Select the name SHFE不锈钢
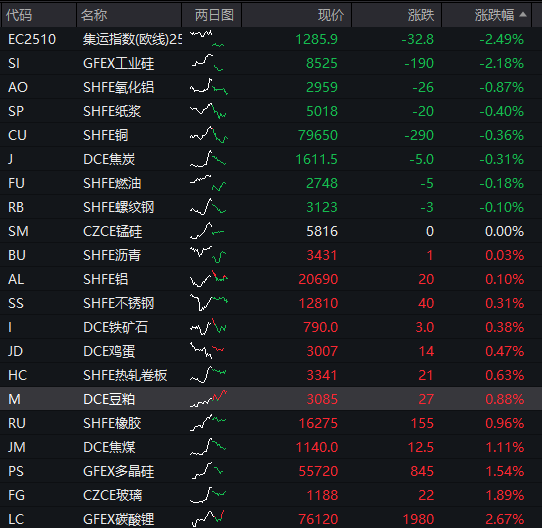The width and height of the screenshot is (542, 528). pos(119,303)
